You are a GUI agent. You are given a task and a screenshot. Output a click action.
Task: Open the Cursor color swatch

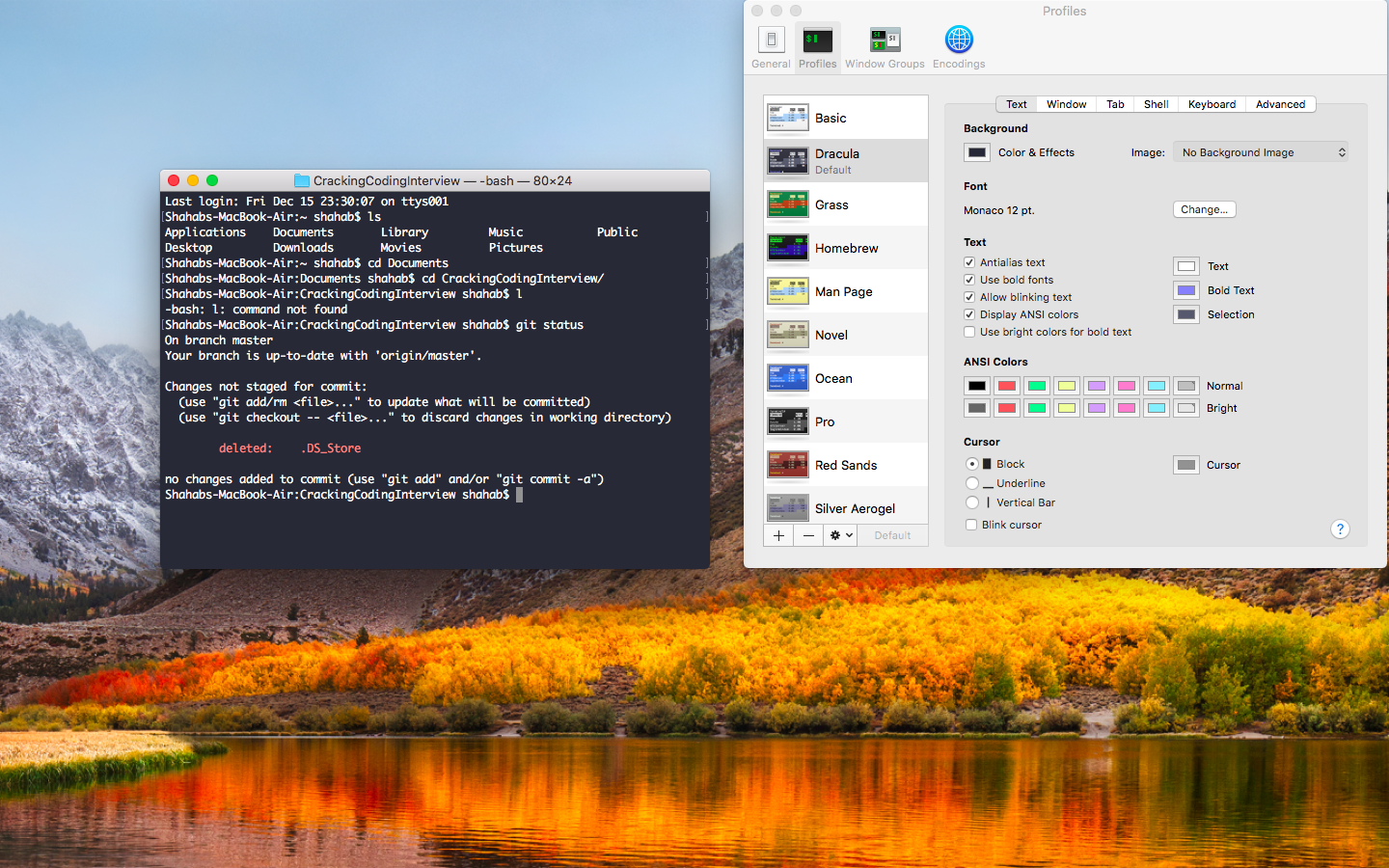(x=1186, y=465)
